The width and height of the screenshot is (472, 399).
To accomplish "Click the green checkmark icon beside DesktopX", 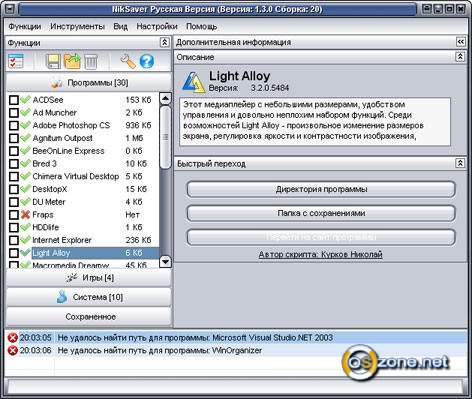I will pos(25,189).
